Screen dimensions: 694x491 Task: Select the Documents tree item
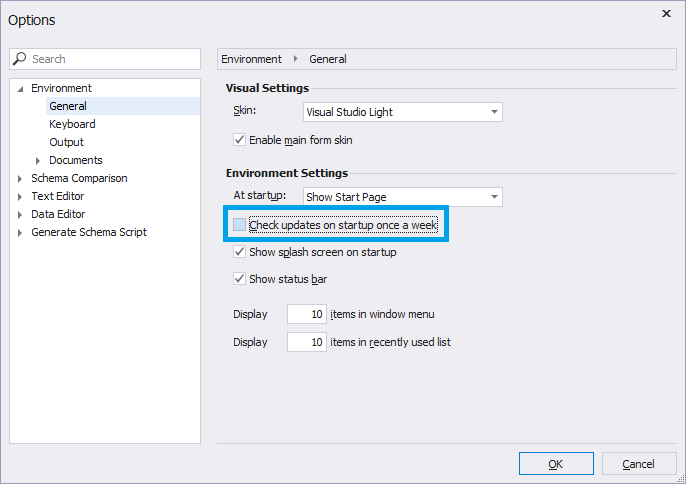(x=77, y=162)
